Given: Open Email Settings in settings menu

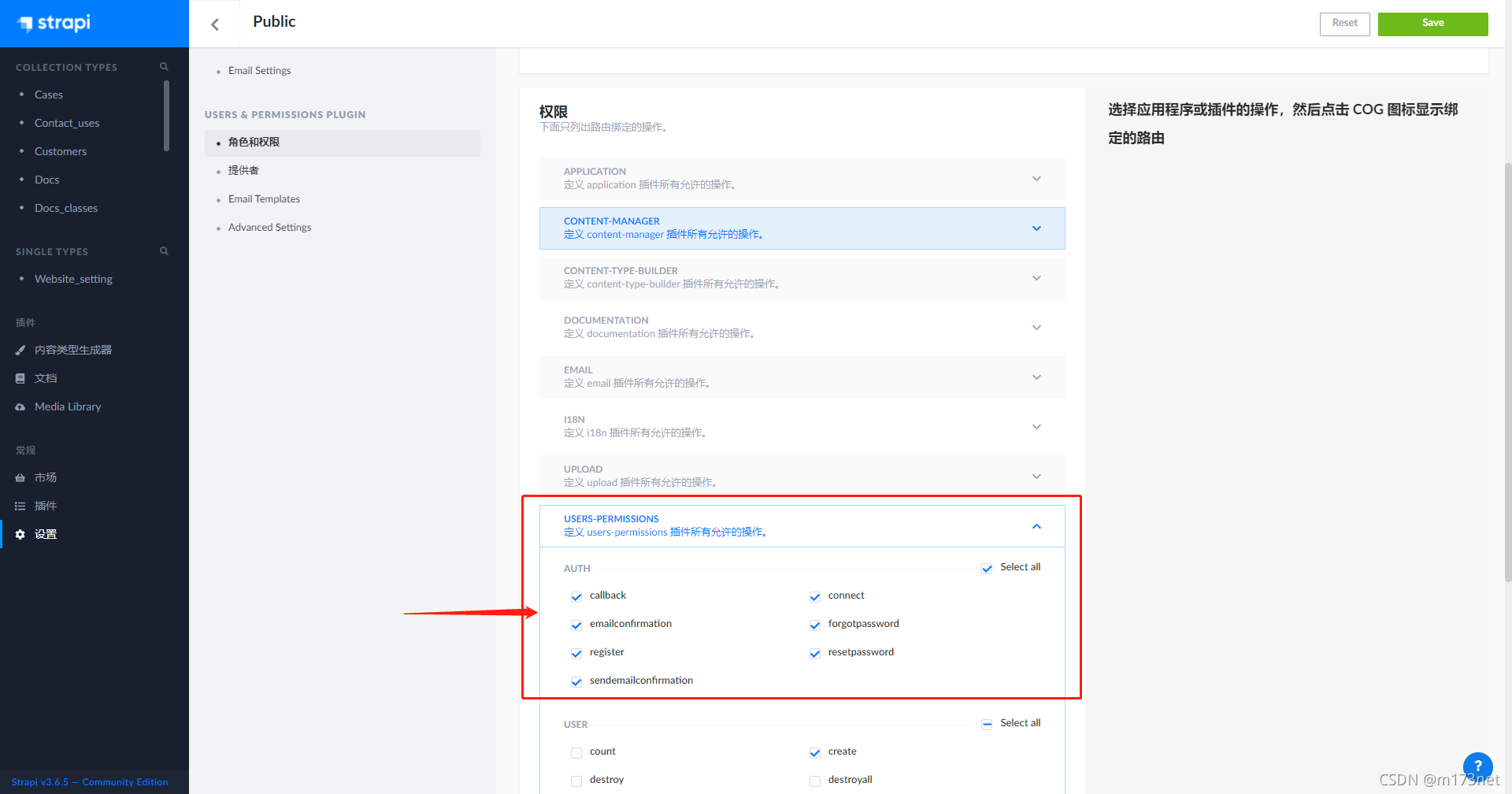Looking at the screenshot, I should [x=259, y=70].
